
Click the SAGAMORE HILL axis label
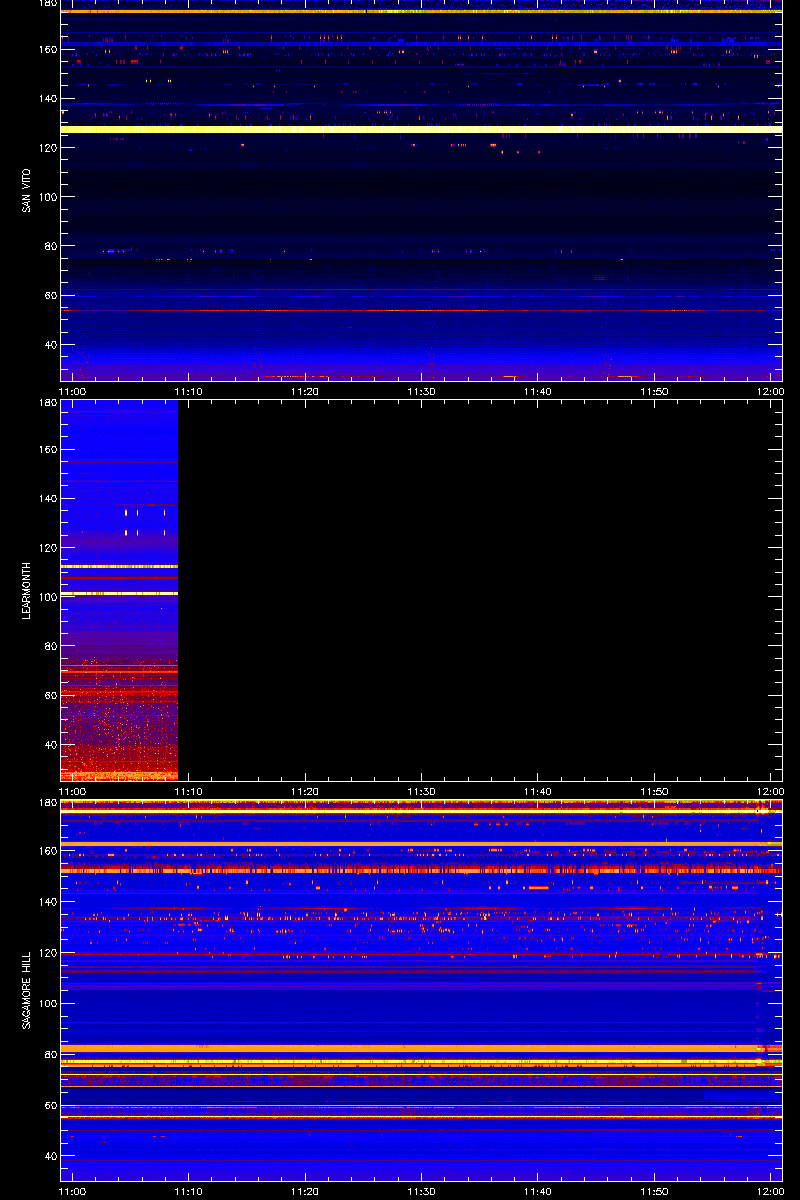[x=27, y=991]
